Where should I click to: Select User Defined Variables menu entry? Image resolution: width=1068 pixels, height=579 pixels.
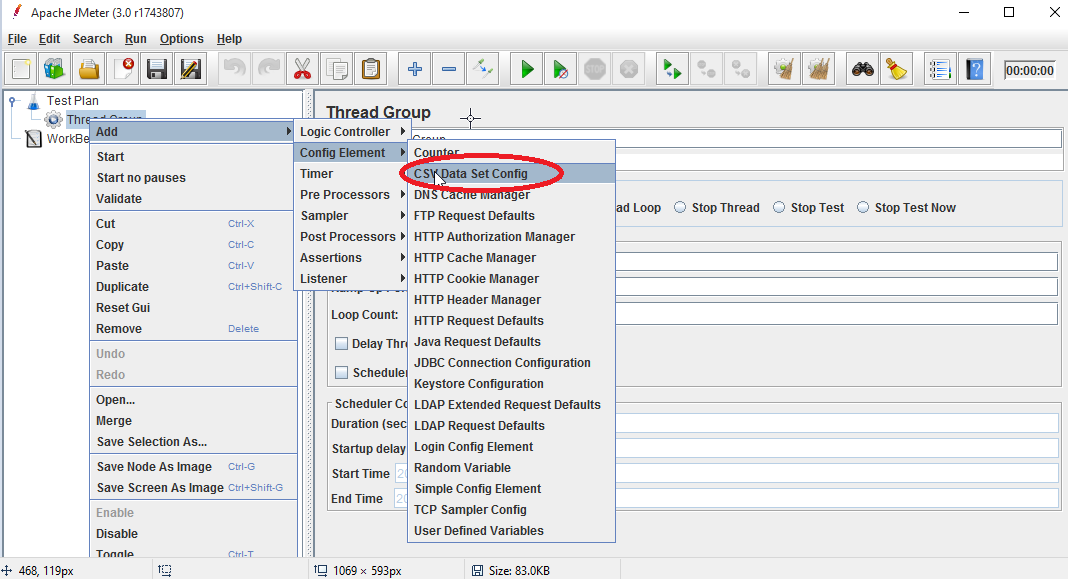coord(512,531)
